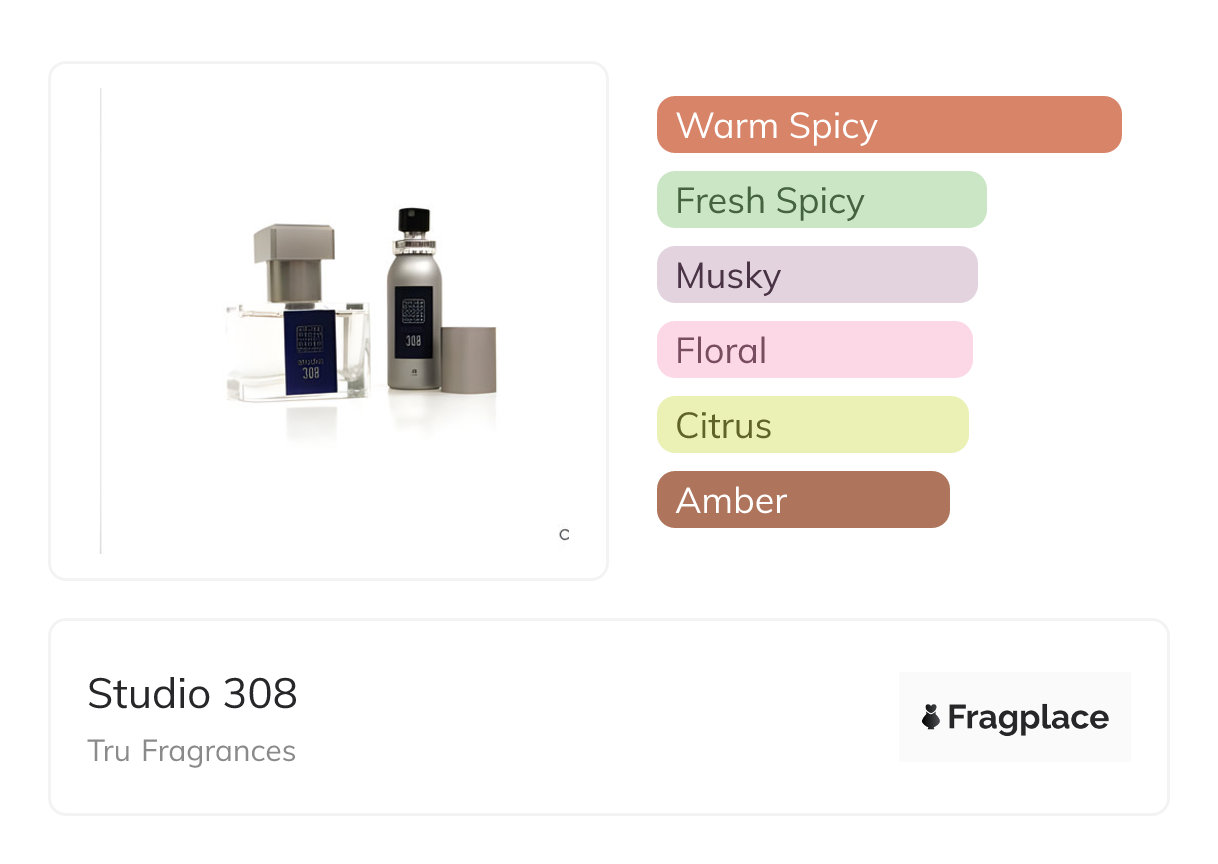The width and height of the screenshot is (1218, 864).
Task: Select the Citrus accord bar
Action: point(812,425)
